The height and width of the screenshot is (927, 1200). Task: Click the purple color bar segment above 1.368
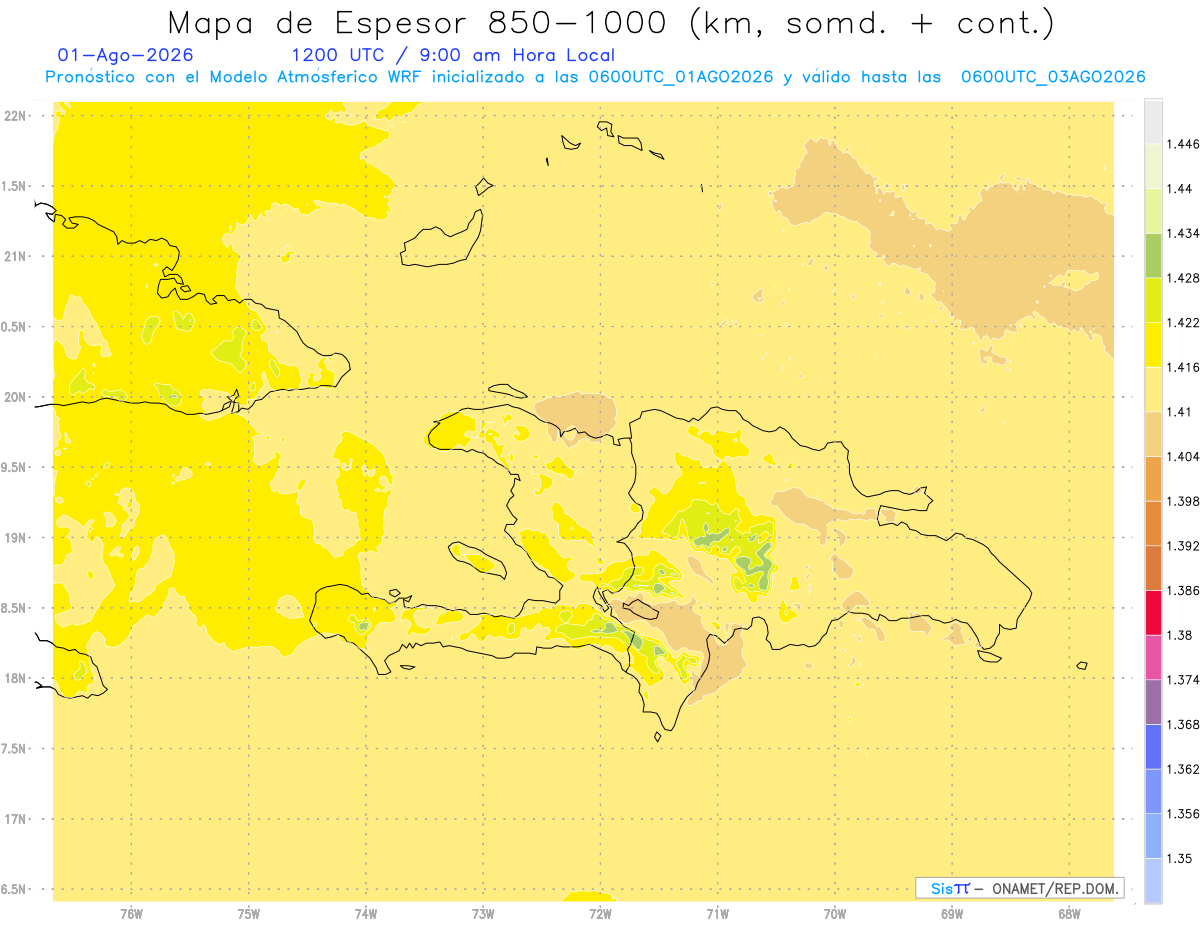(1154, 702)
